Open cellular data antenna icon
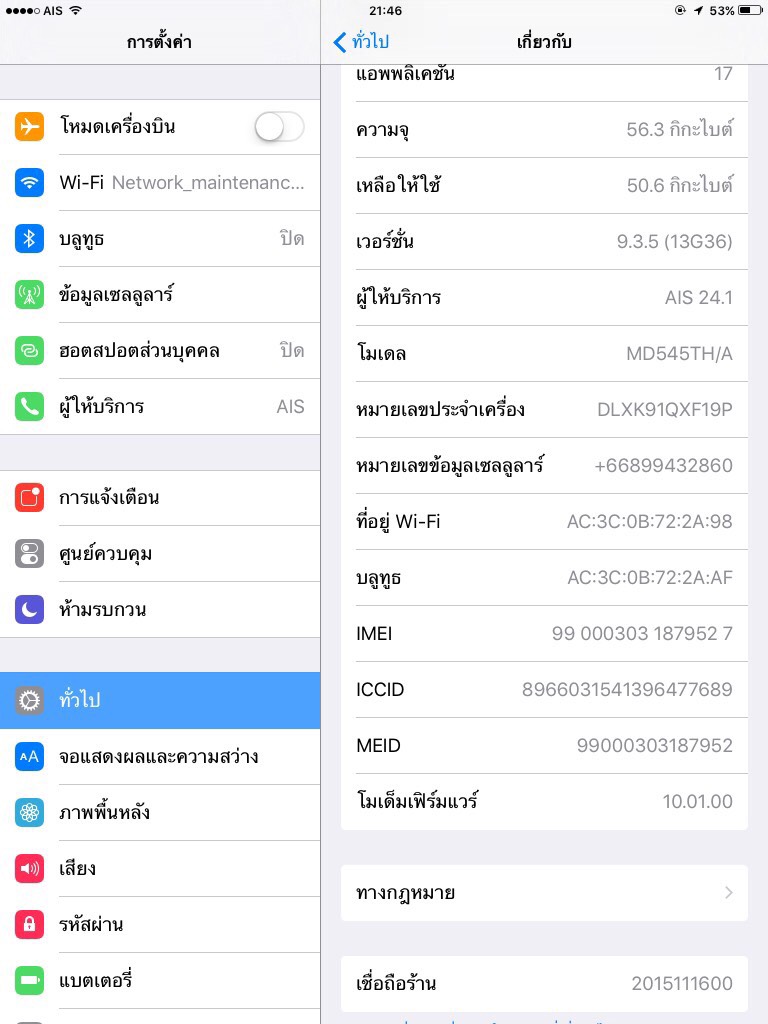The image size is (768, 1024). pos(29,295)
